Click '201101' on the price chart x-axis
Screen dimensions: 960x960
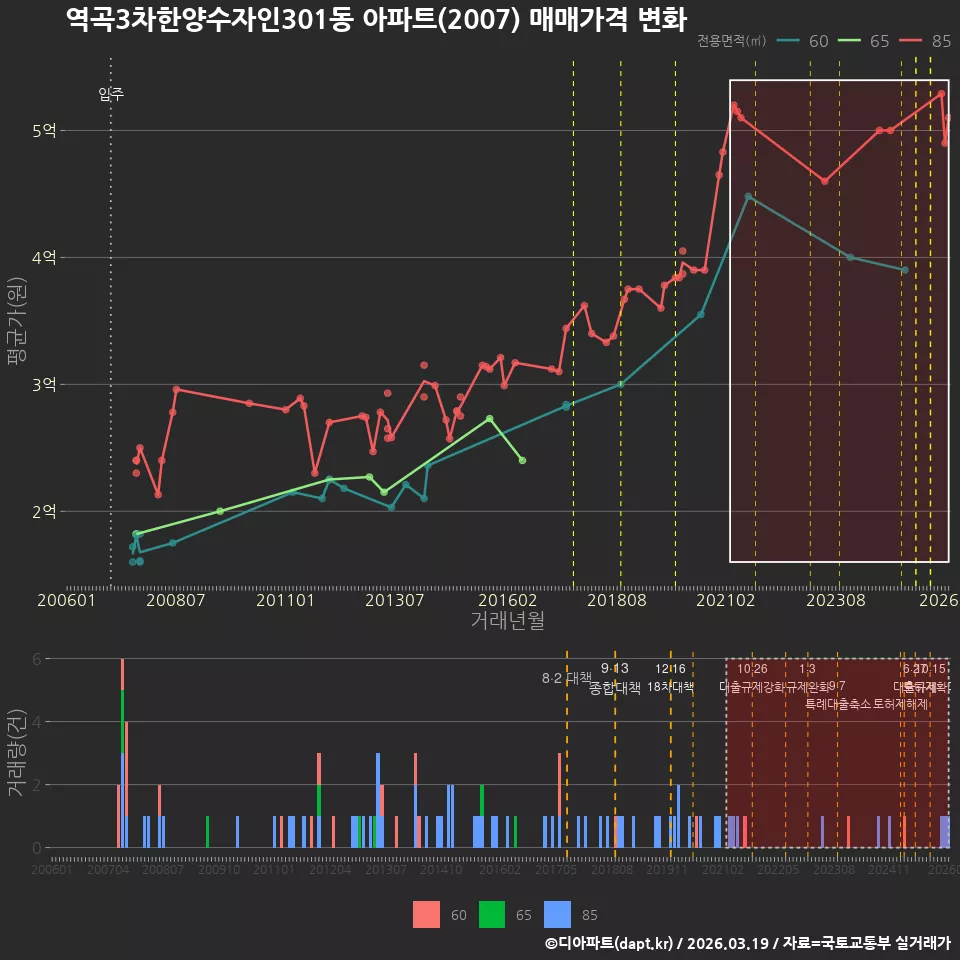tap(285, 600)
